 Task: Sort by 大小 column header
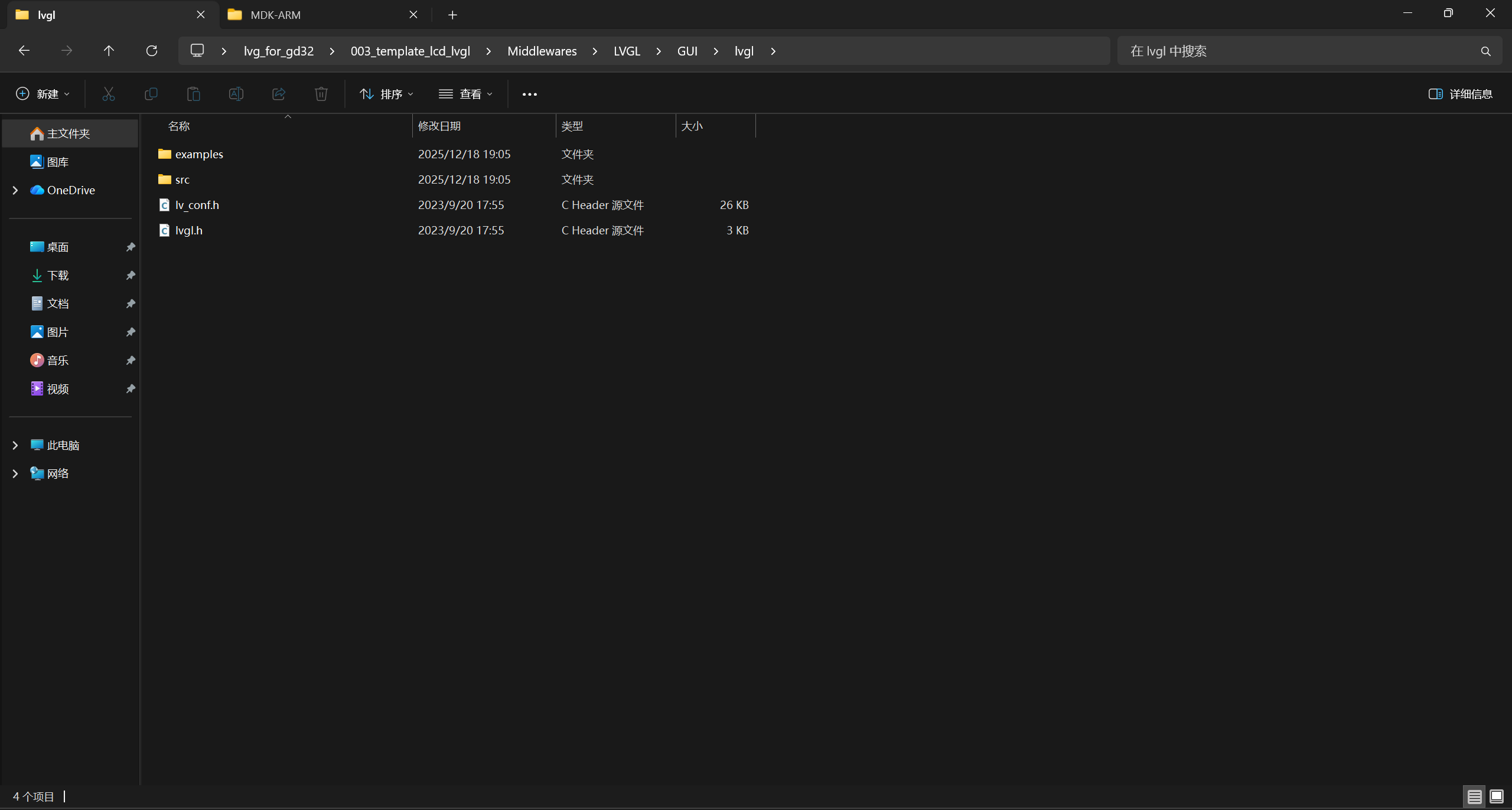(x=716, y=126)
